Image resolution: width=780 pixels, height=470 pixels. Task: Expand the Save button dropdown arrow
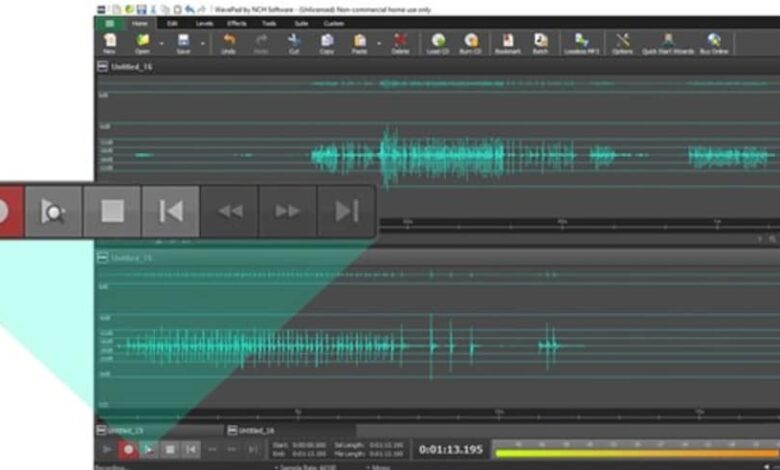(x=202, y=44)
